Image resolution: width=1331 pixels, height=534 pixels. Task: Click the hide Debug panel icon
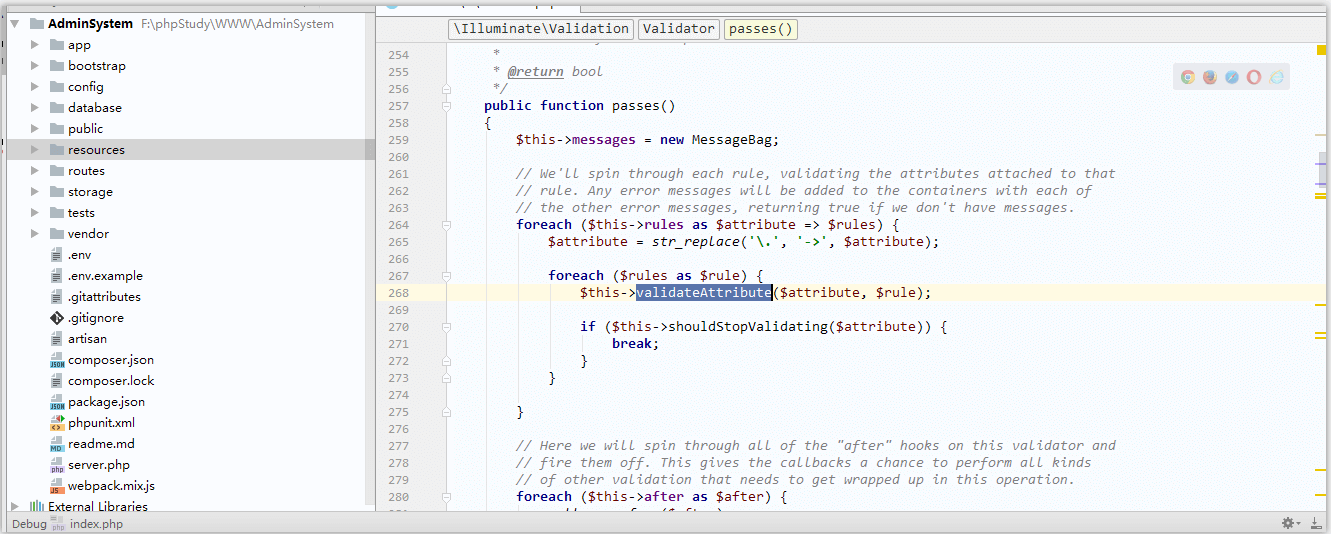click(1315, 523)
